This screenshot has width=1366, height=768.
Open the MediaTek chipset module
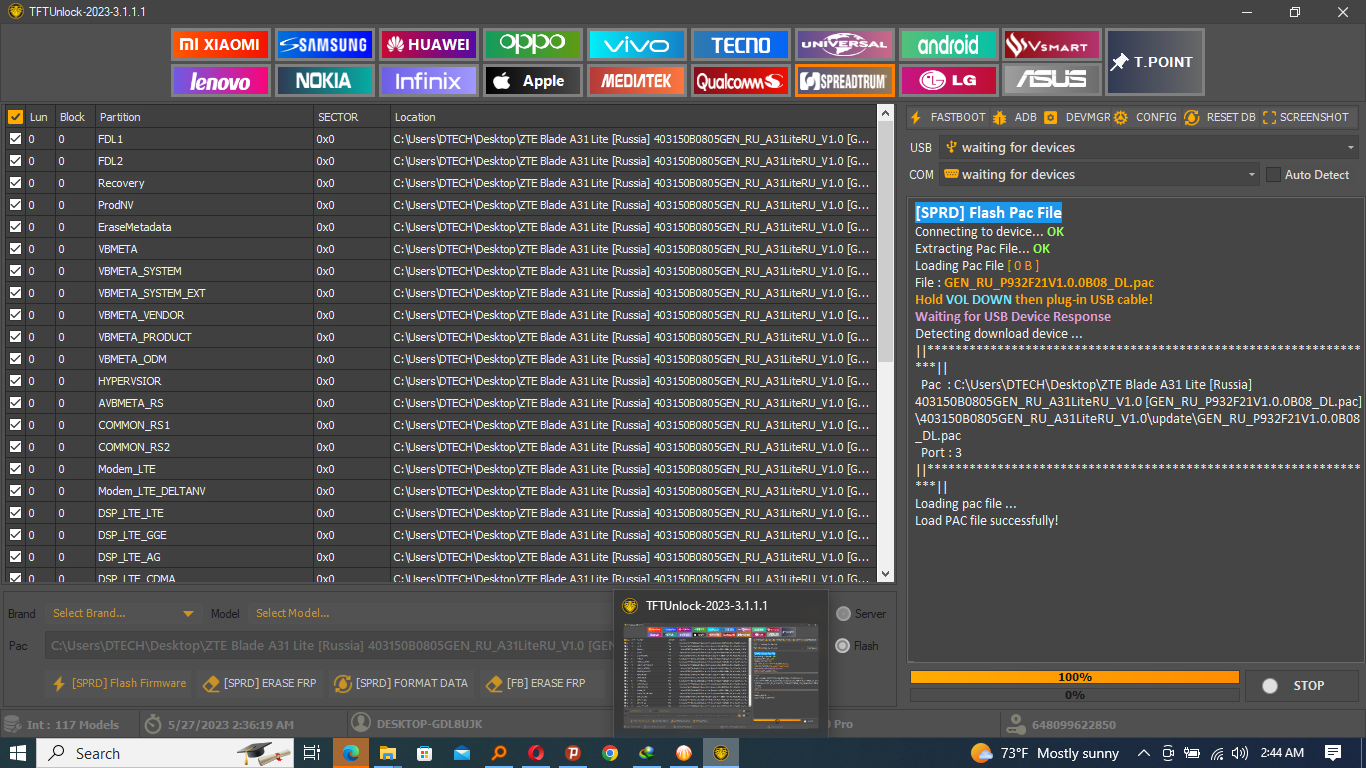coord(636,81)
